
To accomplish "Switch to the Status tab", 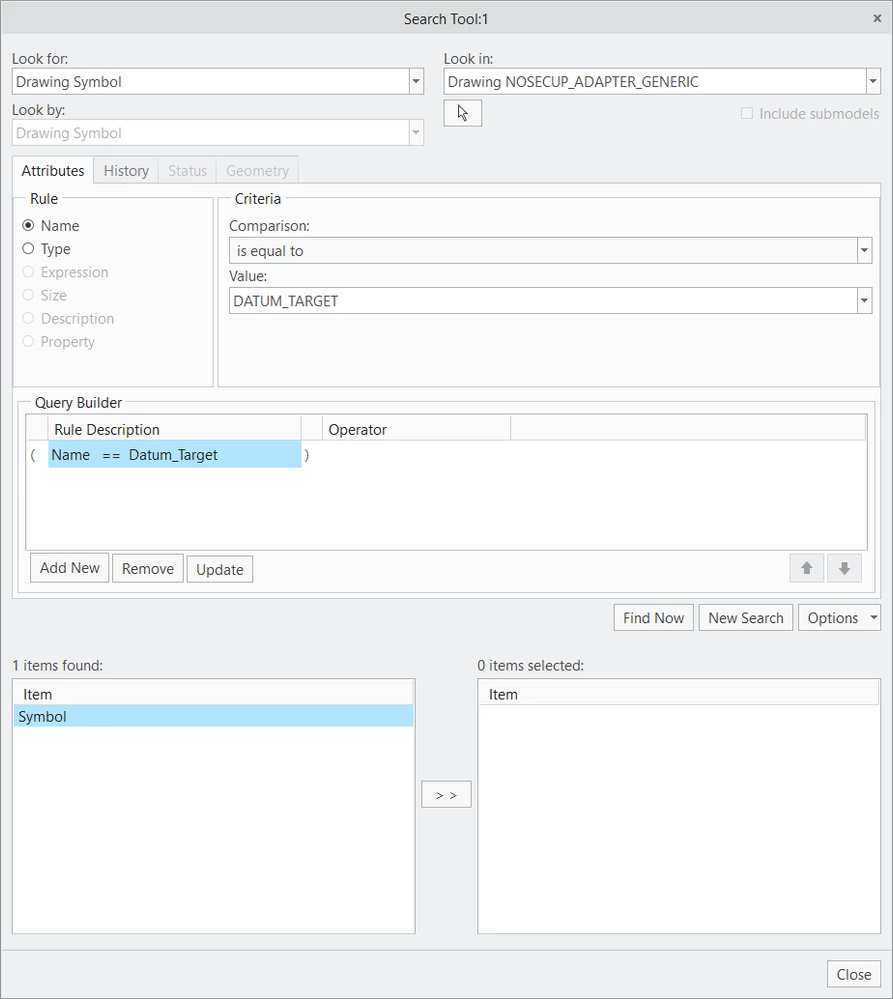I will pyautogui.click(x=187, y=171).
